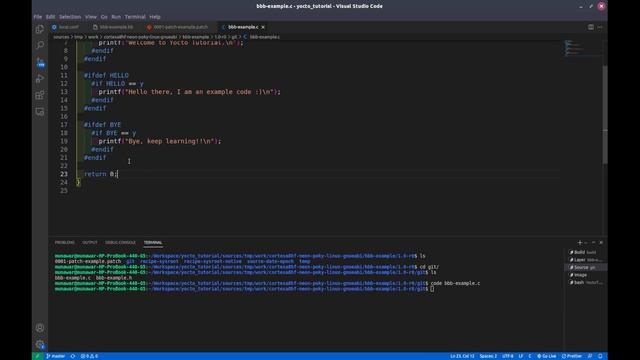640x360 pixels.
Task: Click the '#ifdef HELLO' line 11
Action: click(x=106, y=76)
